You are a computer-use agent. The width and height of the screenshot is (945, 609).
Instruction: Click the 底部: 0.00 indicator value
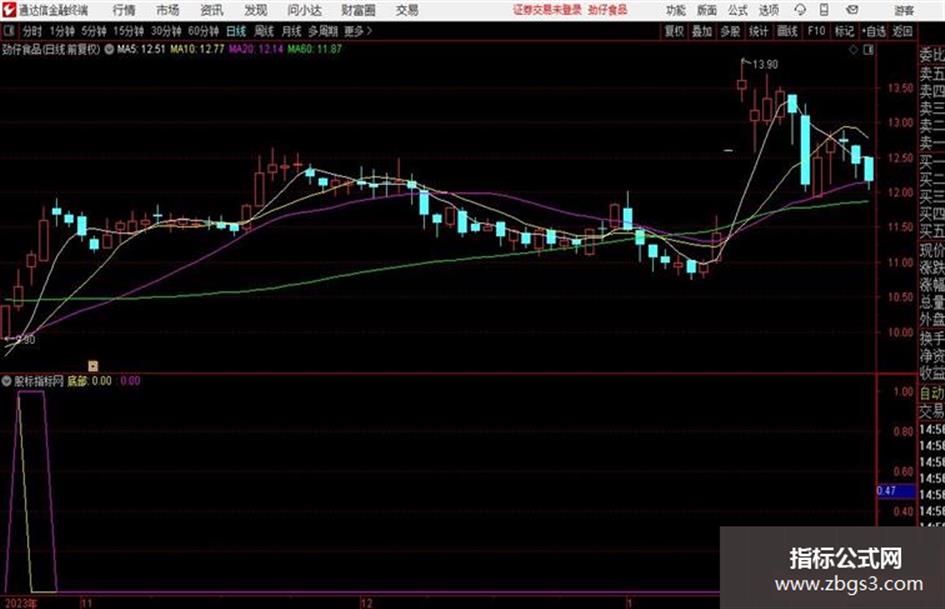(x=89, y=381)
